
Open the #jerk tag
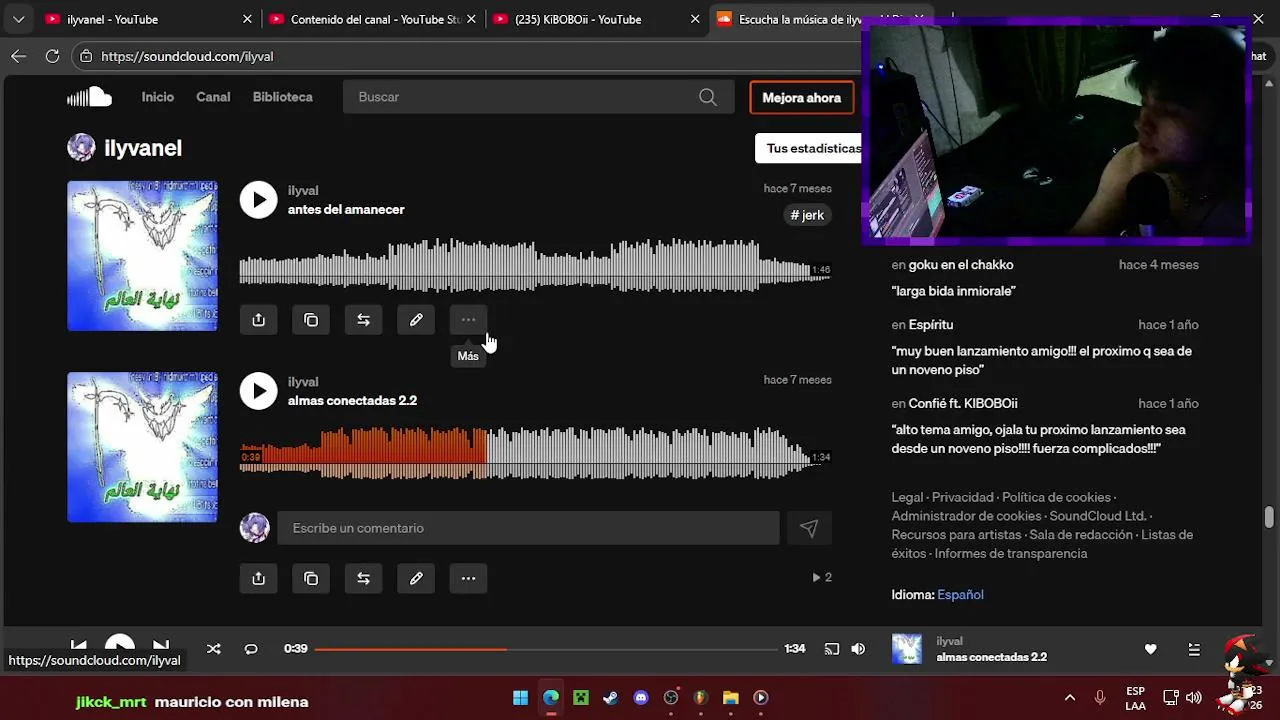(x=807, y=215)
